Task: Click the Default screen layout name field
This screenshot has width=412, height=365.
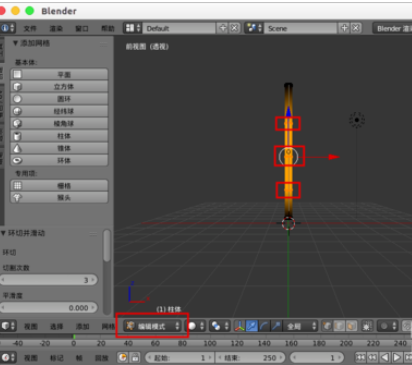Action: click(x=180, y=28)
